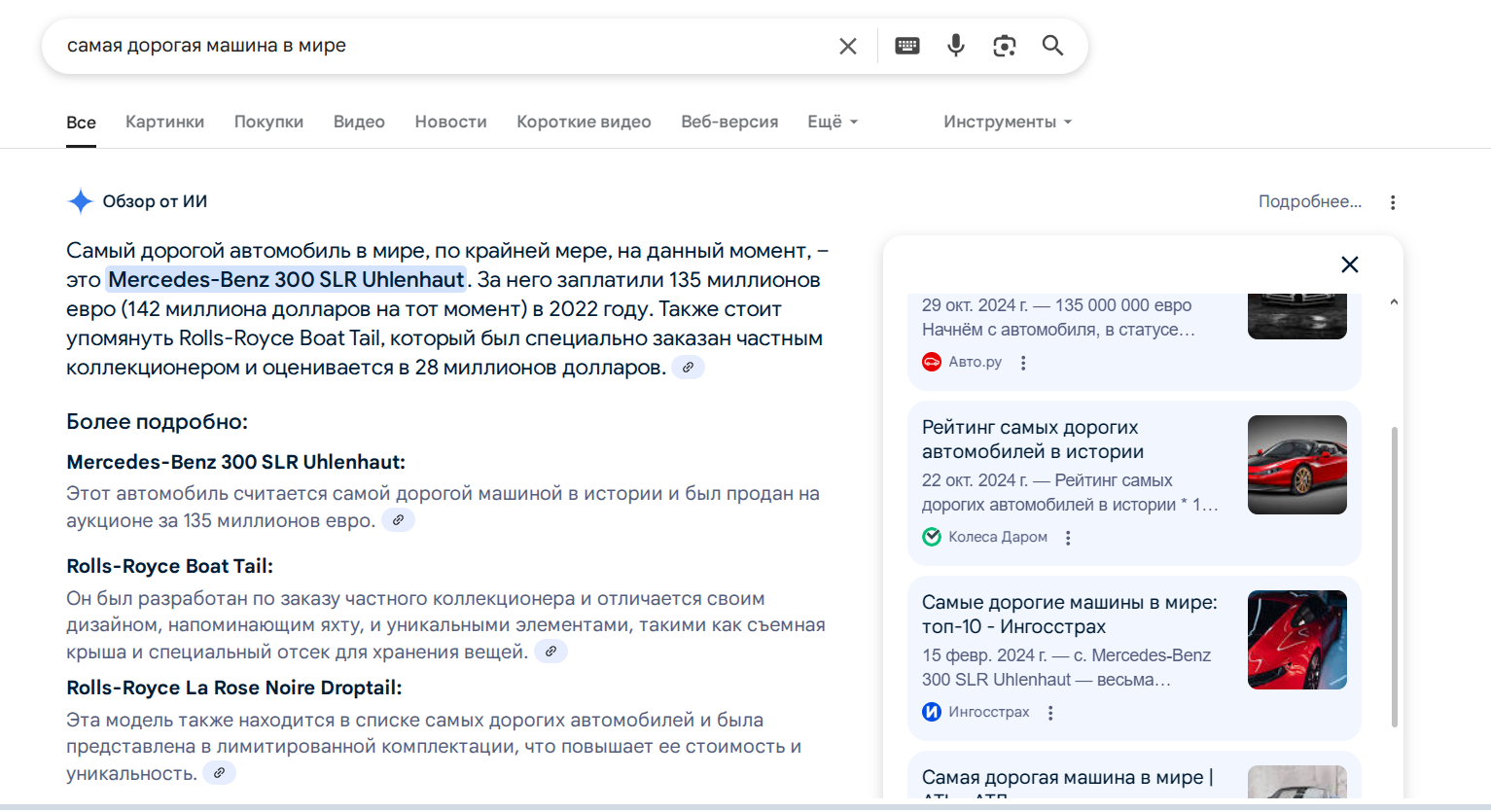Click the Колеса Даром source name

[x=998, y=537]
